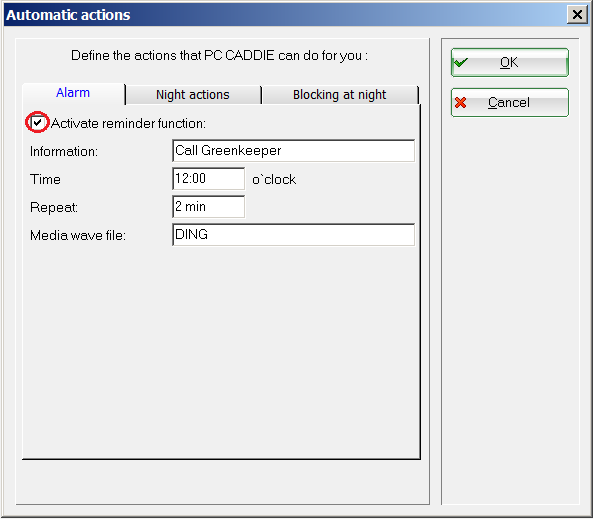This screenshot has height=519, width=593.
Task: Click the Time label text
Action: [x=45, y=179]
